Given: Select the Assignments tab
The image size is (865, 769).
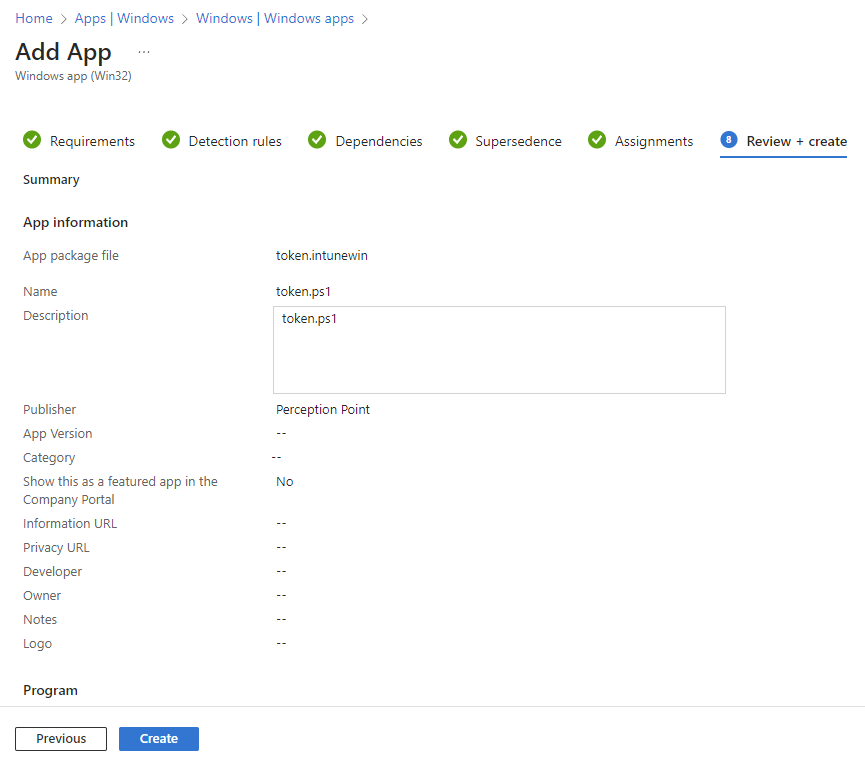Looking at the screenshot, I should pyautogui.click(x=653, y=141).
